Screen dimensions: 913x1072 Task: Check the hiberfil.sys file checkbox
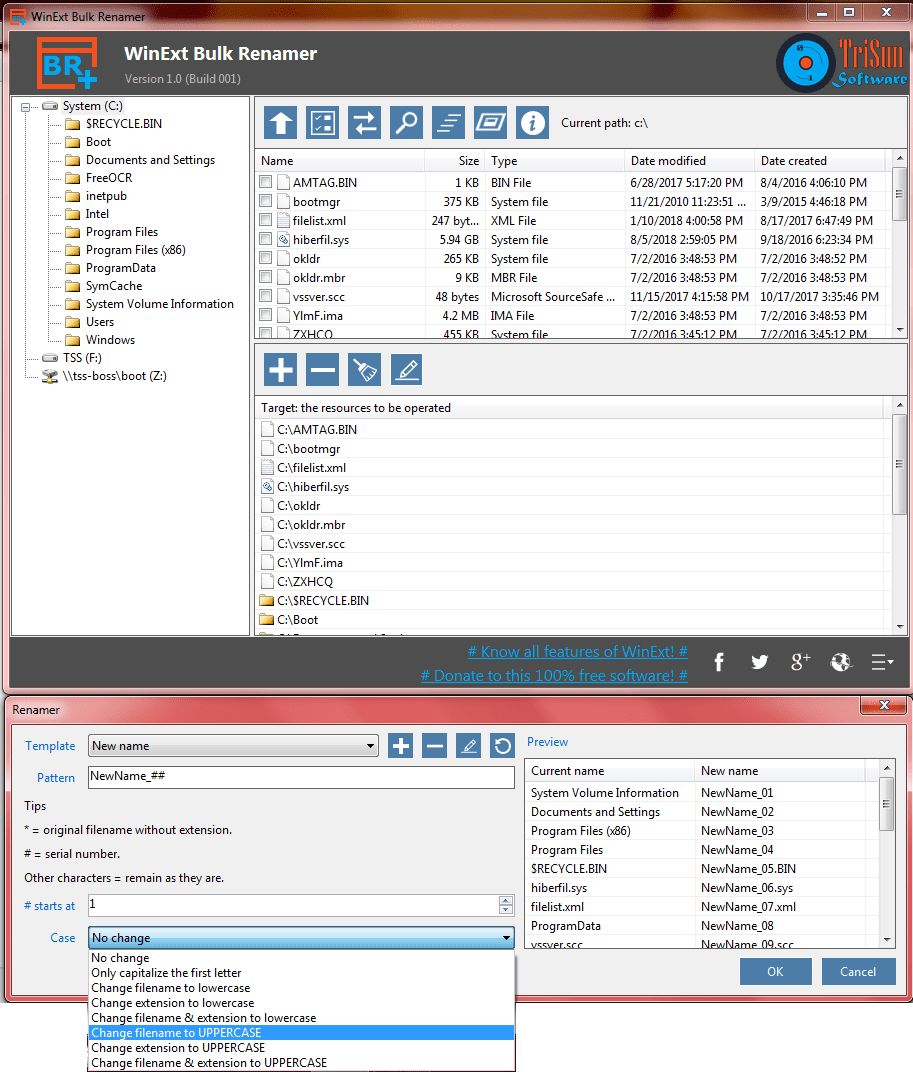click(x=264, y=239)
